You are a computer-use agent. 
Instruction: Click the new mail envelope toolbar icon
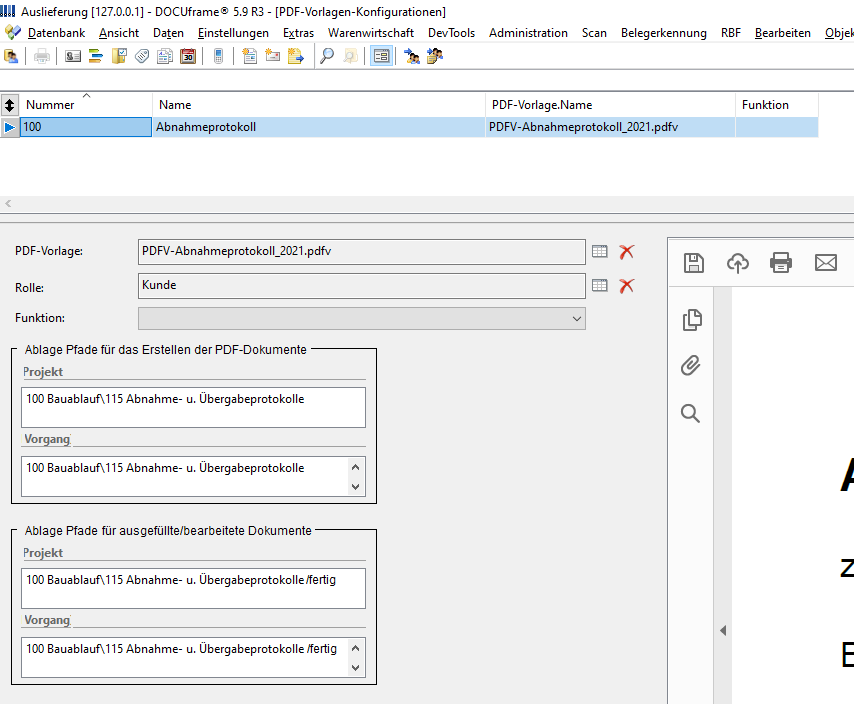click(272, 56)
